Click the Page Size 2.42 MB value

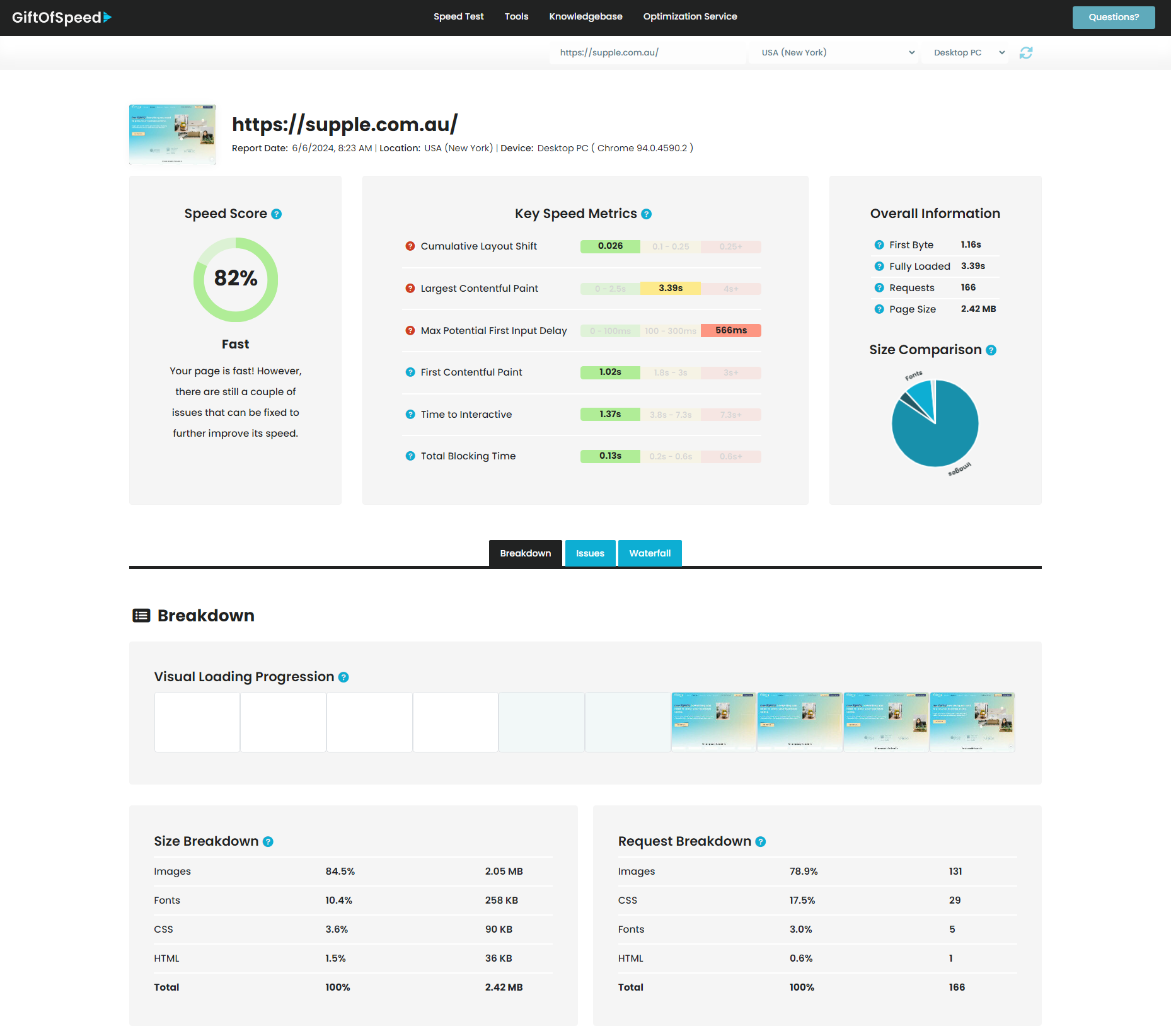point(978,309)
